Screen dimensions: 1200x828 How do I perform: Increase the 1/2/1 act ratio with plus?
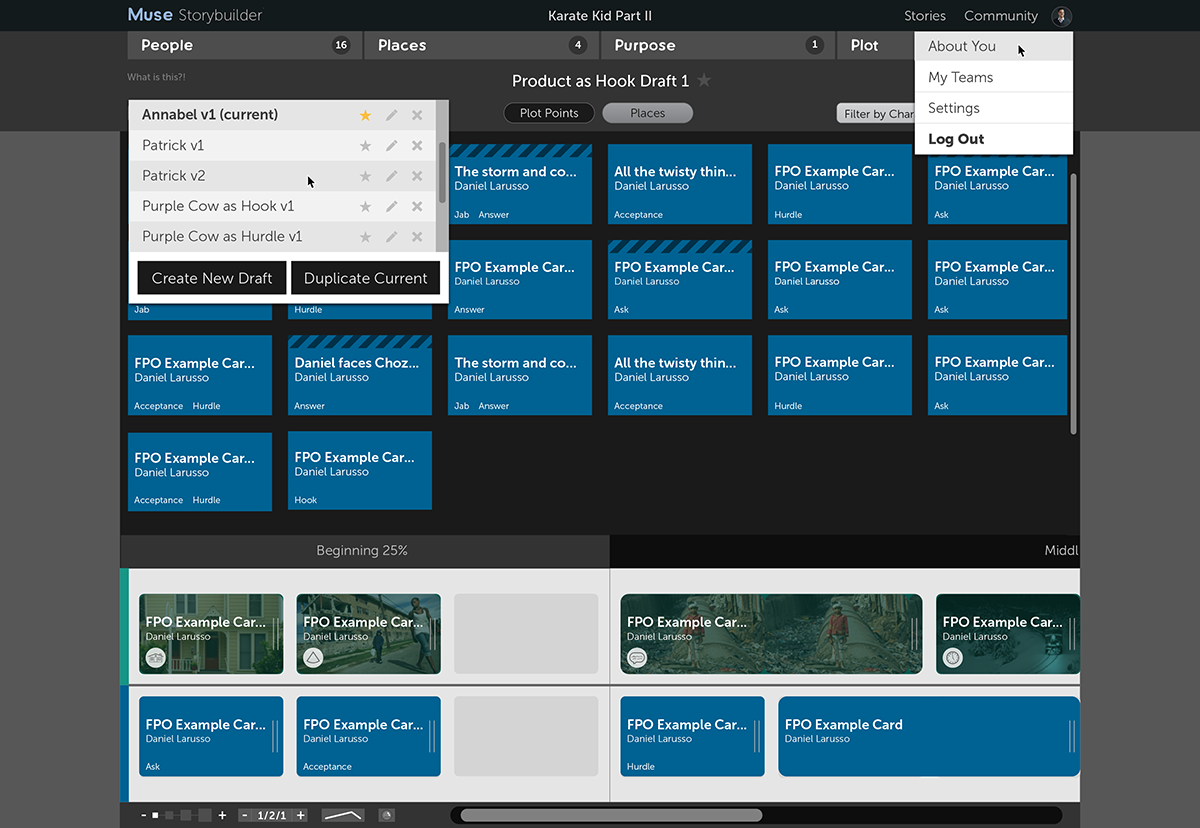click(x=300, y=815)
